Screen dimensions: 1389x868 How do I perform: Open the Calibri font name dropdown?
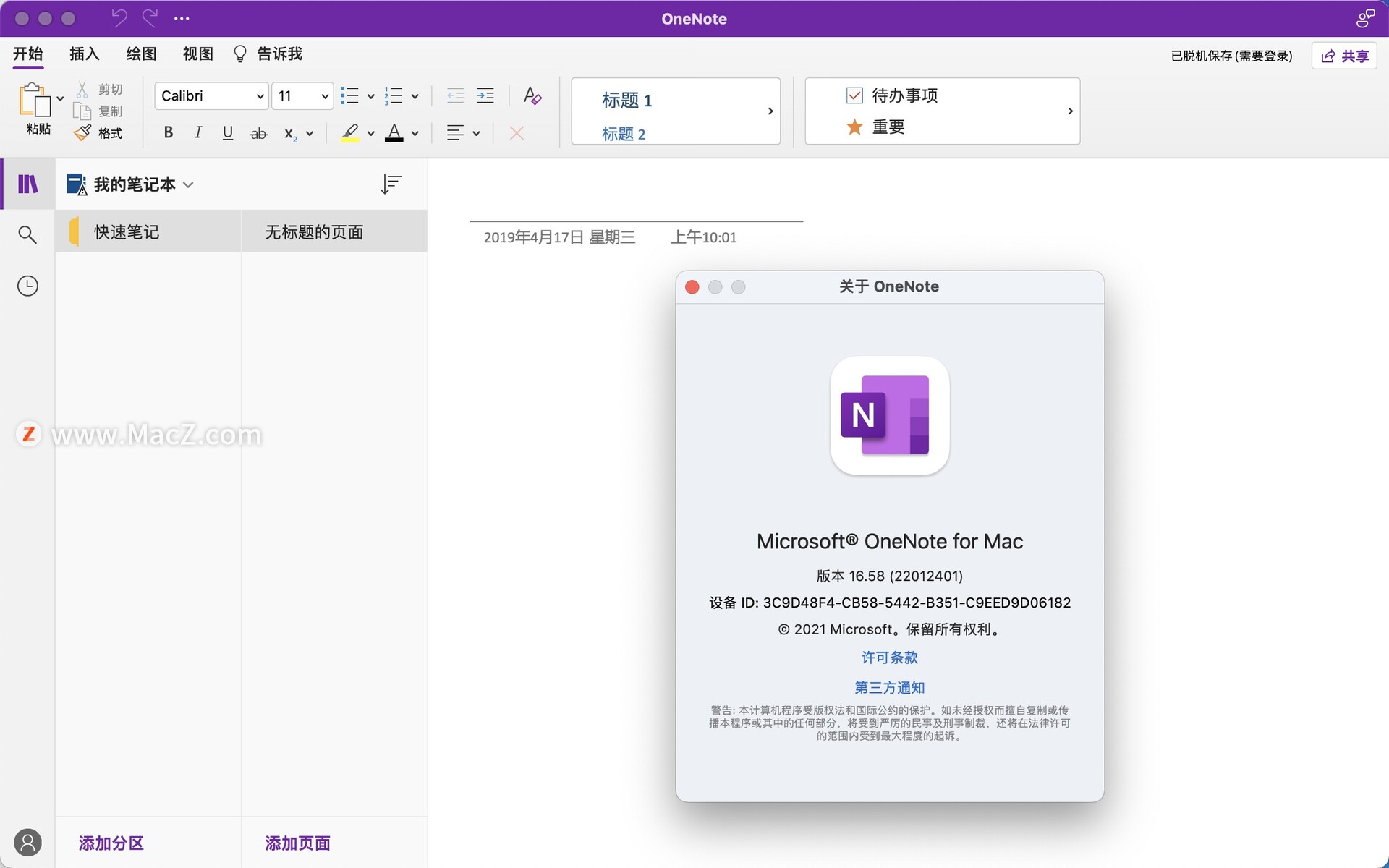point(211,95)
